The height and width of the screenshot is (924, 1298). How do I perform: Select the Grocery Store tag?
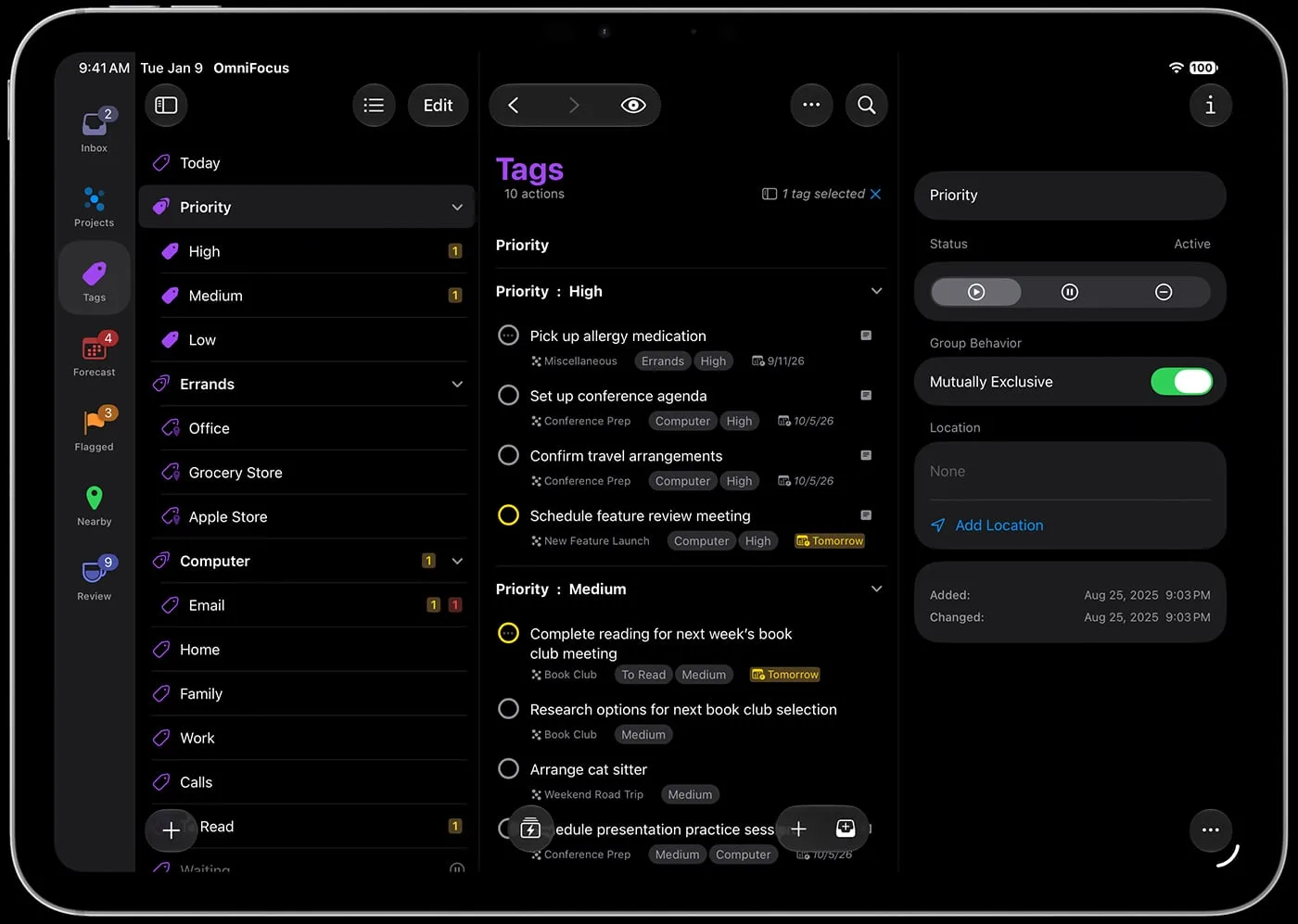pos(309,473)
